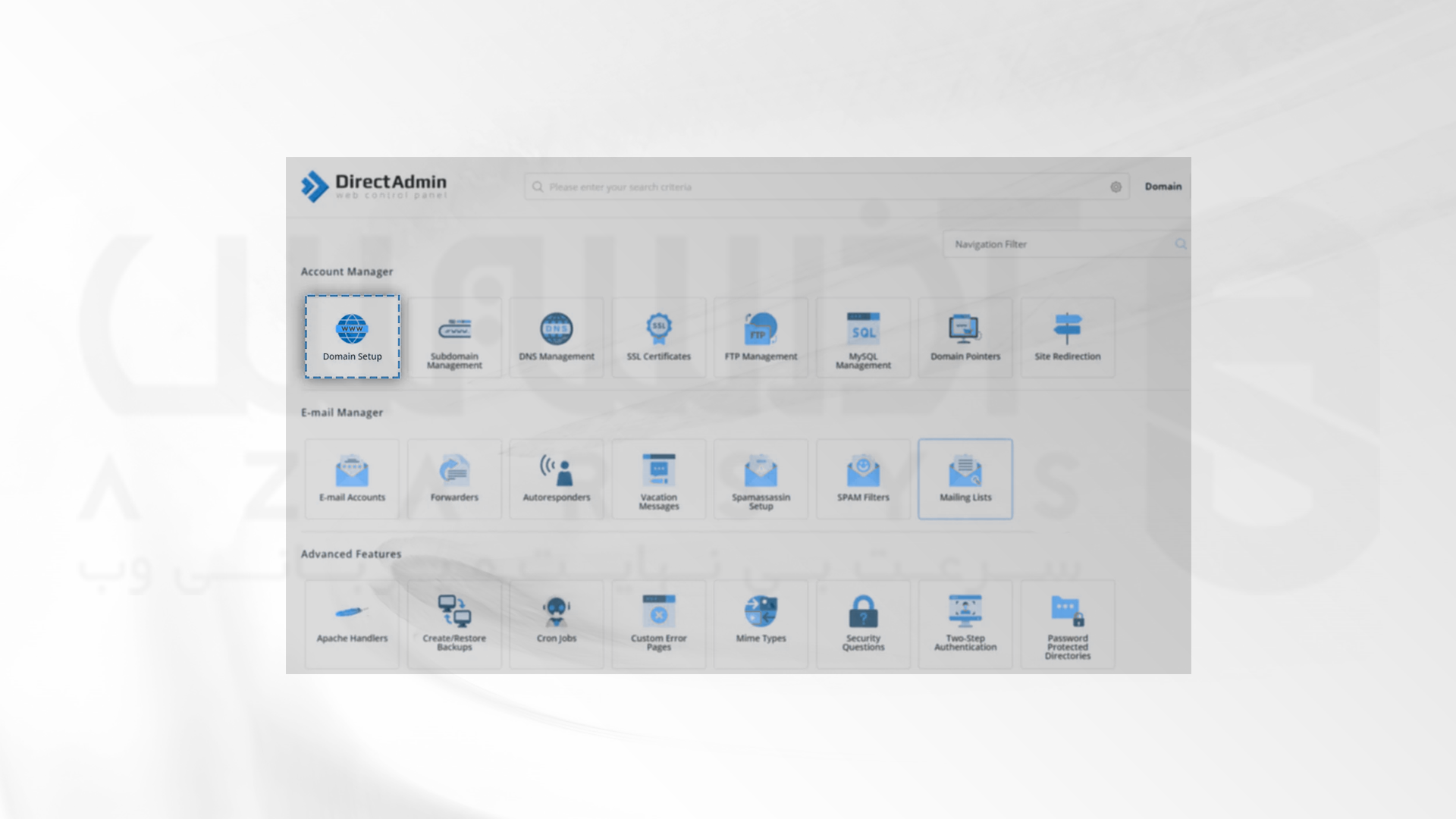This screenshot has width=1456, height=819.
Task: Open Subdomain Management
Action: pyautogui.click(x=454, y=337)
